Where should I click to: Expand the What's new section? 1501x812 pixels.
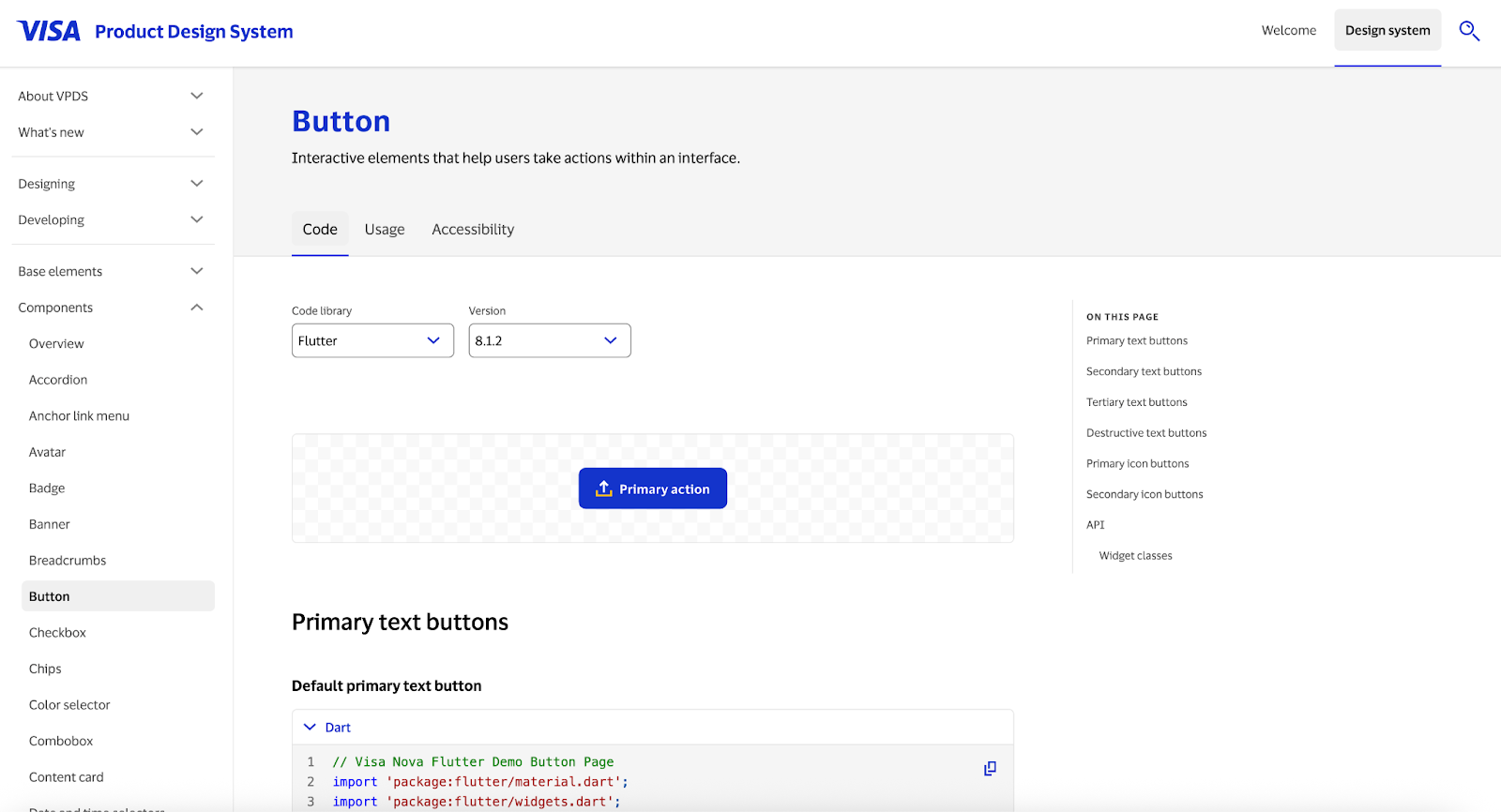(113, 132)
